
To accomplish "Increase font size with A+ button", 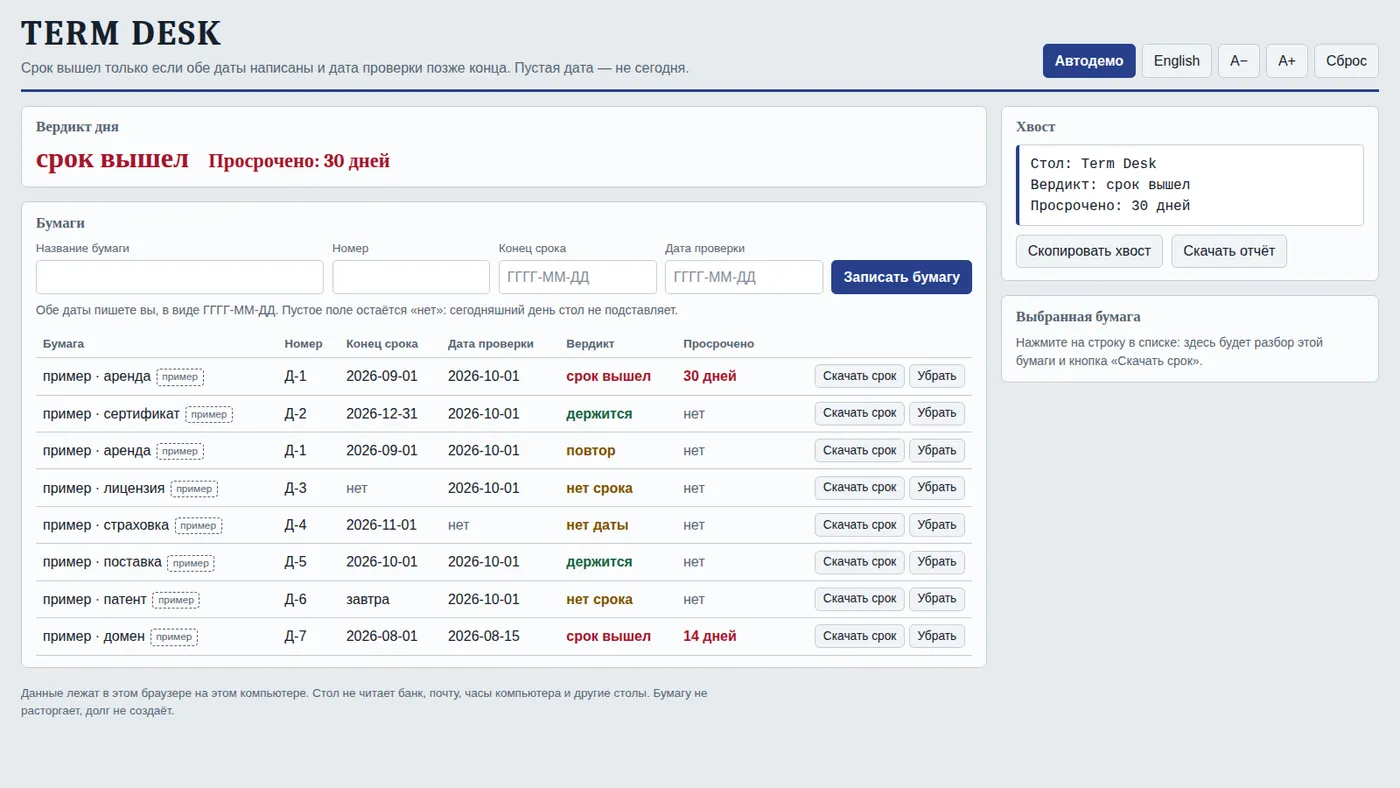I will pos(1287,61).
